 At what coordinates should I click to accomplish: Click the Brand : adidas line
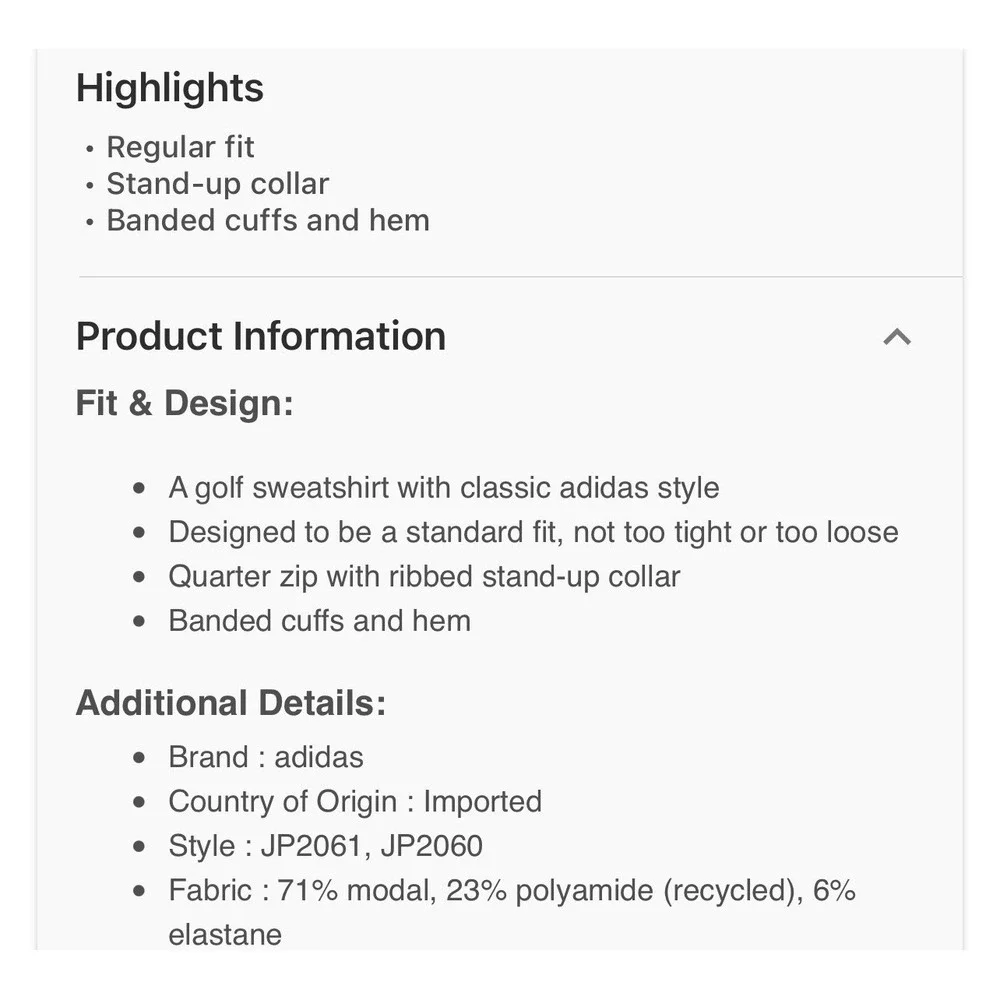[x=266, y=758]
